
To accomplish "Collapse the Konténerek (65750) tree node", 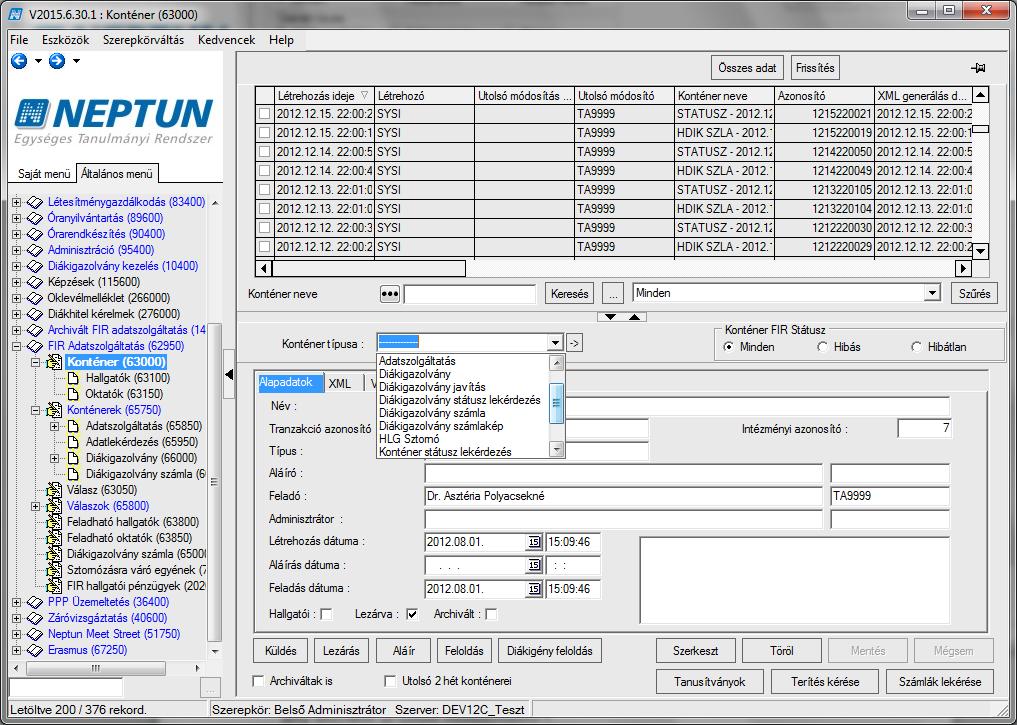I will coord(36,410).
